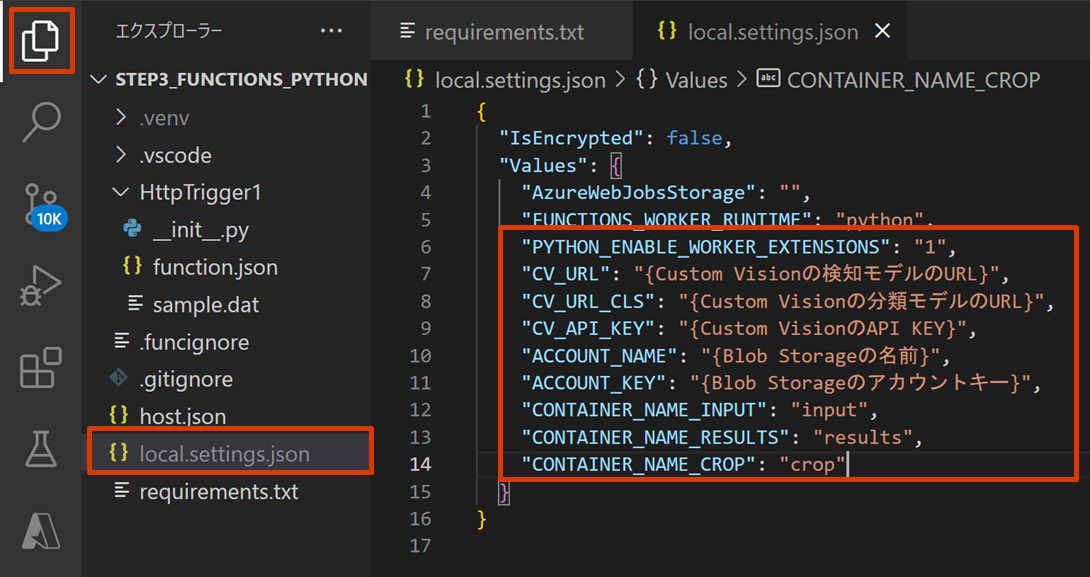
Task: Click the "crop" value on line 14
Action: tap(813, 464)
